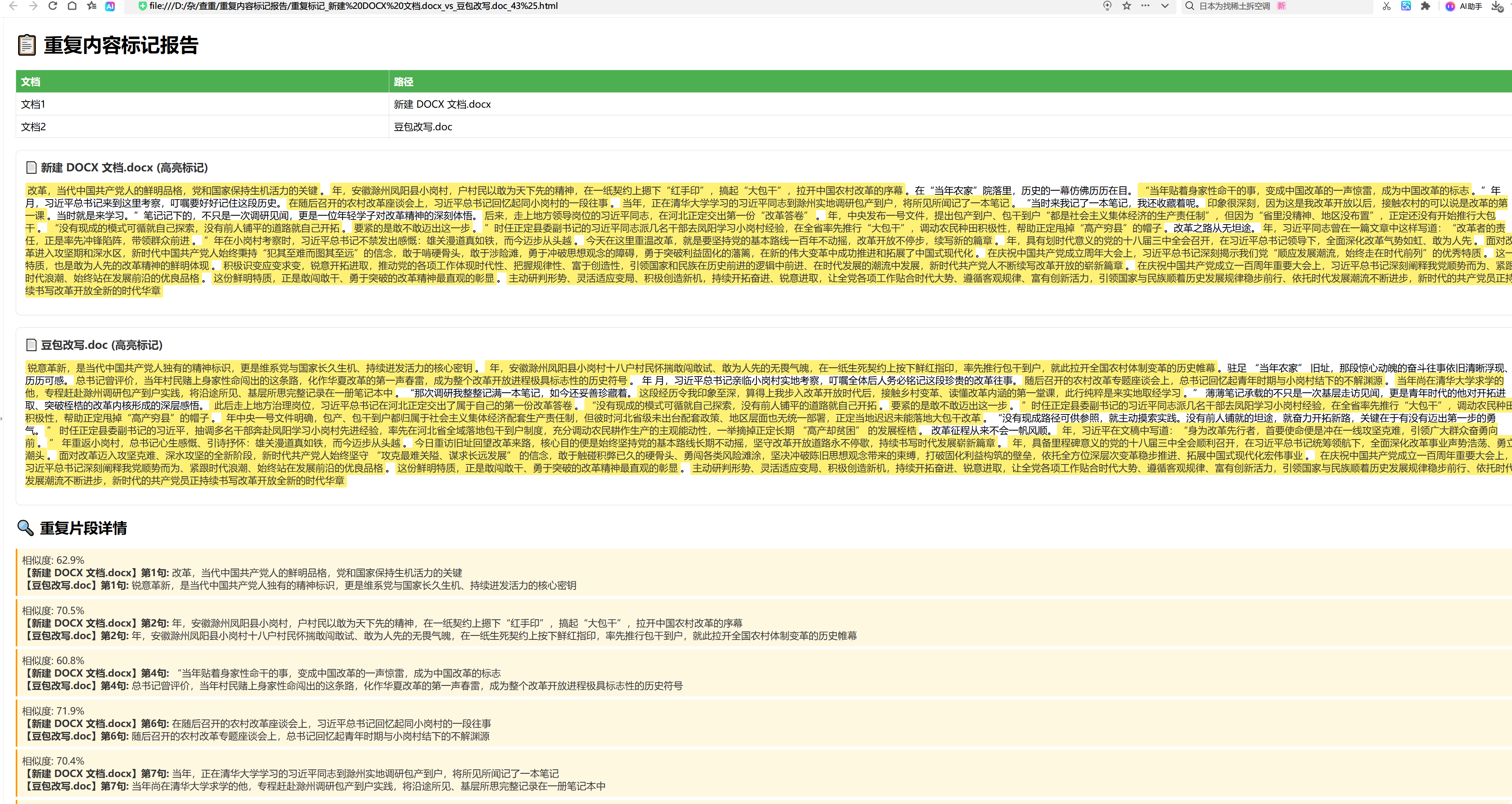Click the browser forward arrow
The width and height of the screenshot is (1512, 804).
coord(33,6)
